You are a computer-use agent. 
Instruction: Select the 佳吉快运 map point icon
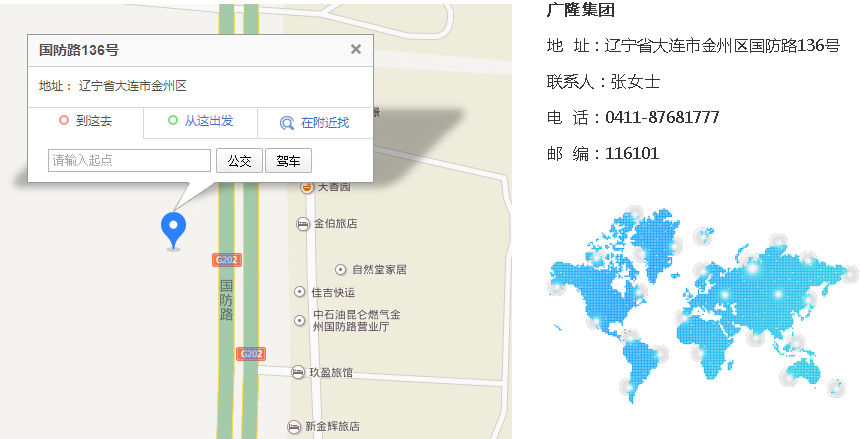pyautogui.click(x=299, y=292)
